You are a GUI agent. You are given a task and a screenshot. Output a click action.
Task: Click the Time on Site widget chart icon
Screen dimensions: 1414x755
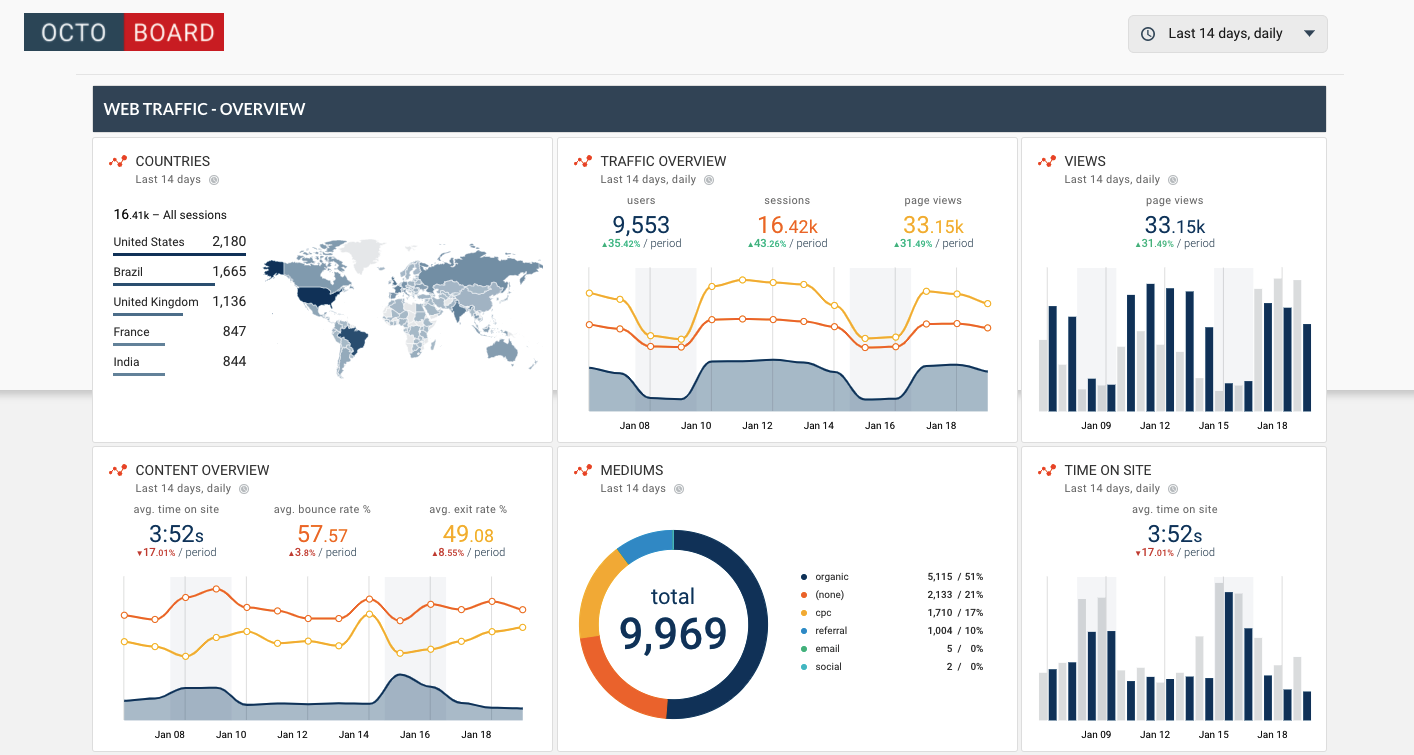[x=1047, y=470]
